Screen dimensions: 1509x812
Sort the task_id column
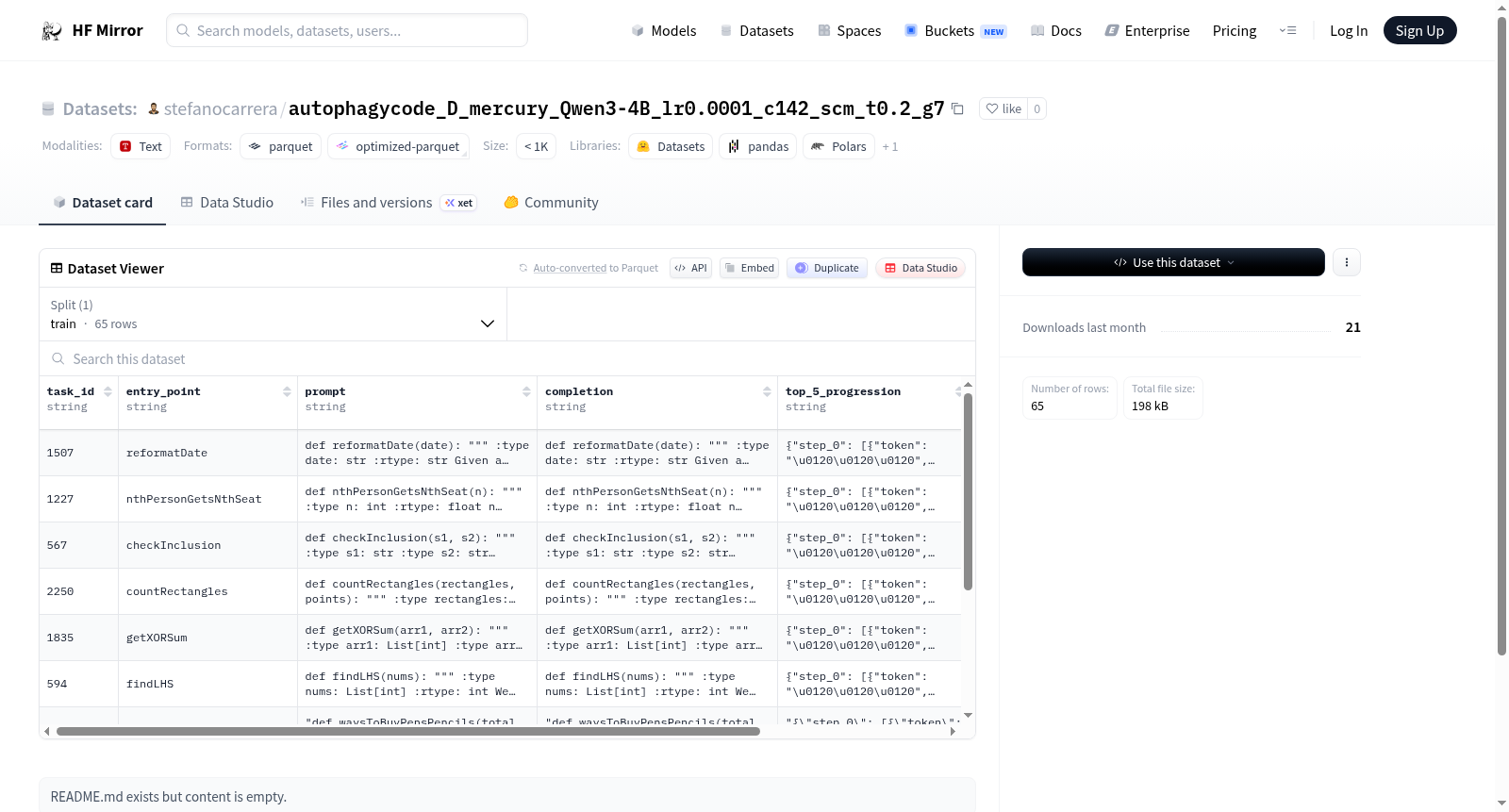108,391
